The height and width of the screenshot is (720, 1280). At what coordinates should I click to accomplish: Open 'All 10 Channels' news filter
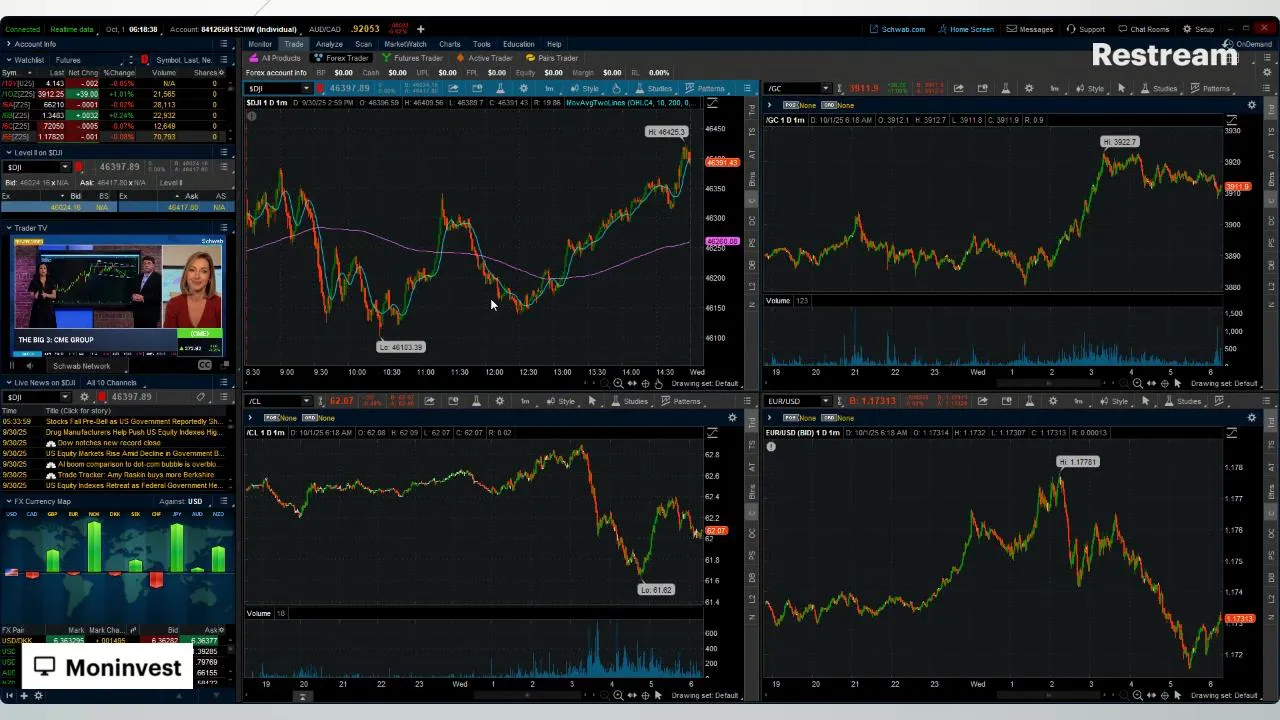point(111,382)
